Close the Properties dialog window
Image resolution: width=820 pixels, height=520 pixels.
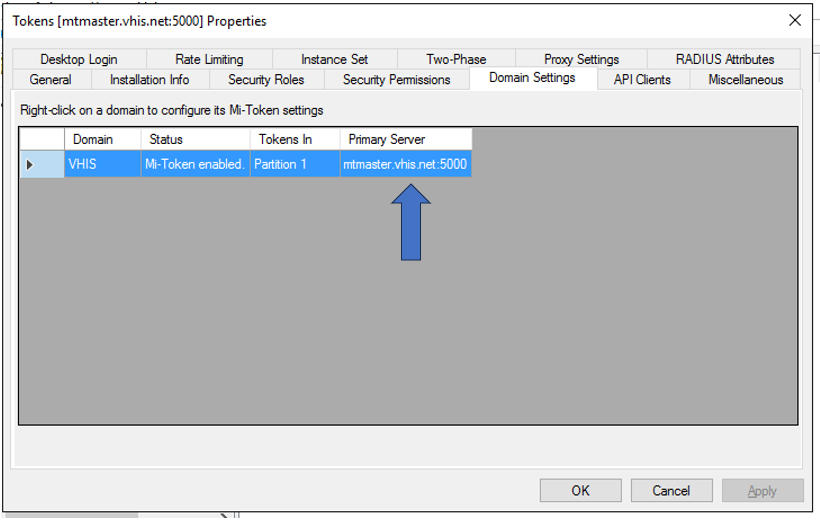[x=795, y=20]
